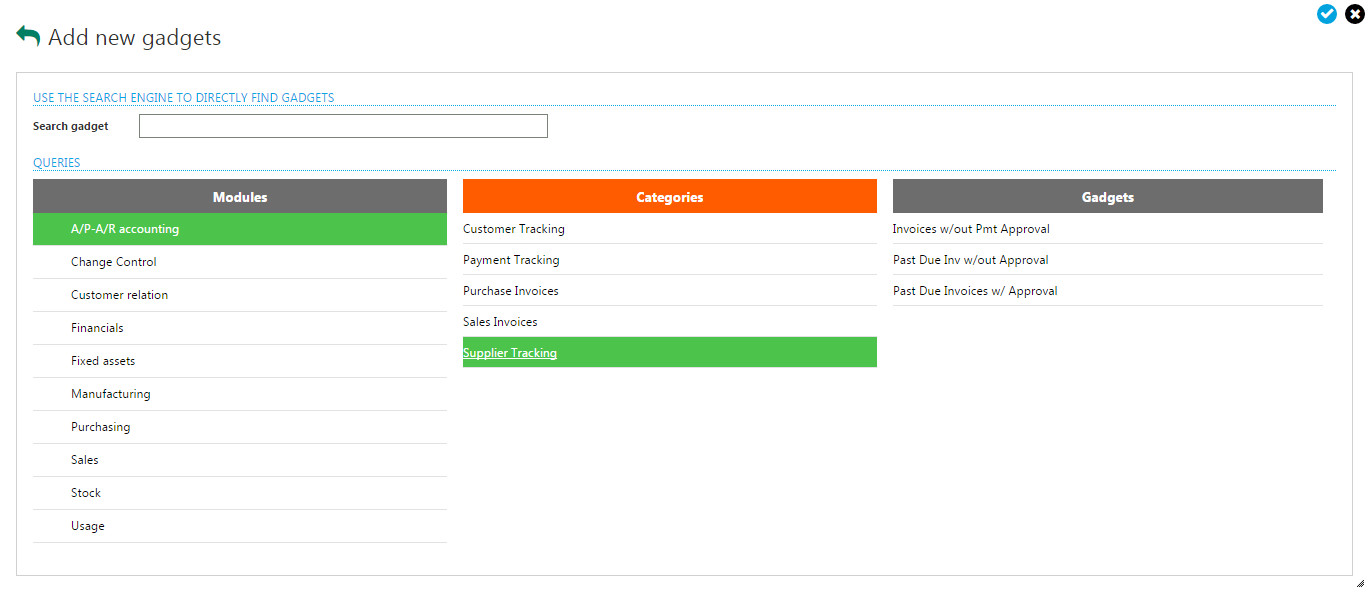Select the Fixed assets module
The image size is (1369, 592).
103,361
